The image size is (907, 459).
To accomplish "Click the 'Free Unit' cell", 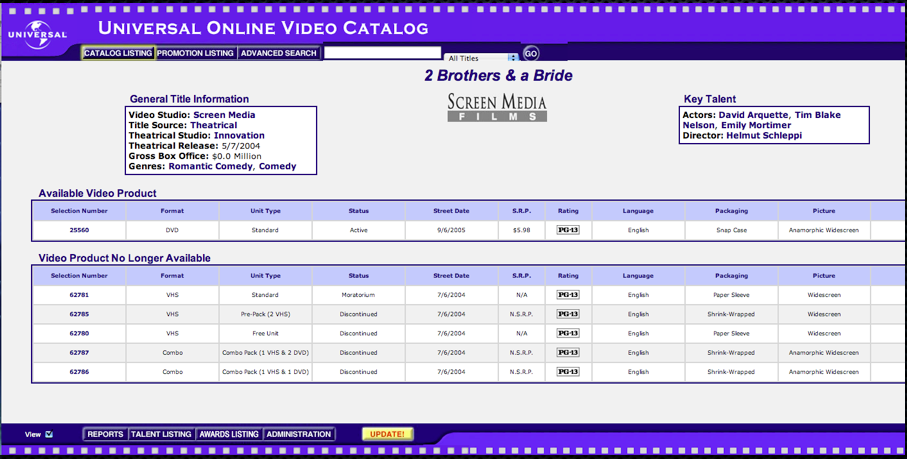I will [x=266, y=333].
